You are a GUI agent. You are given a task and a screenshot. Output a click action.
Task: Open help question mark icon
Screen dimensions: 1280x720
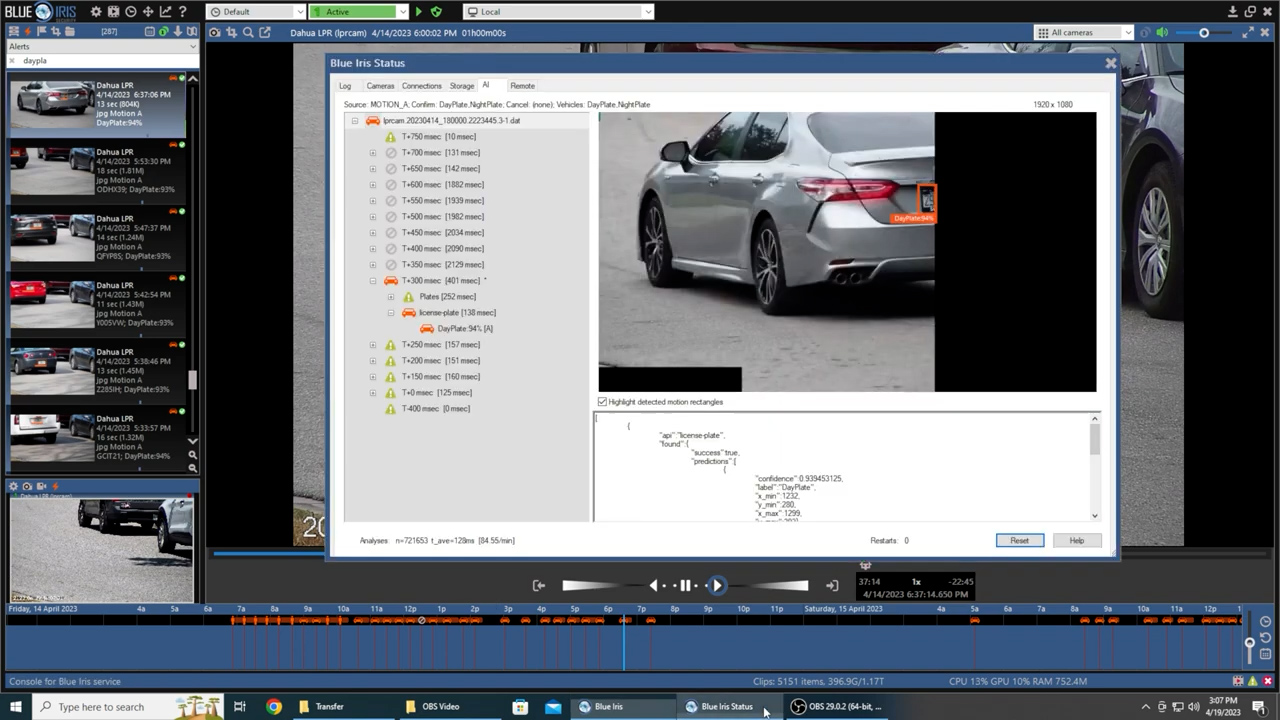182,12
